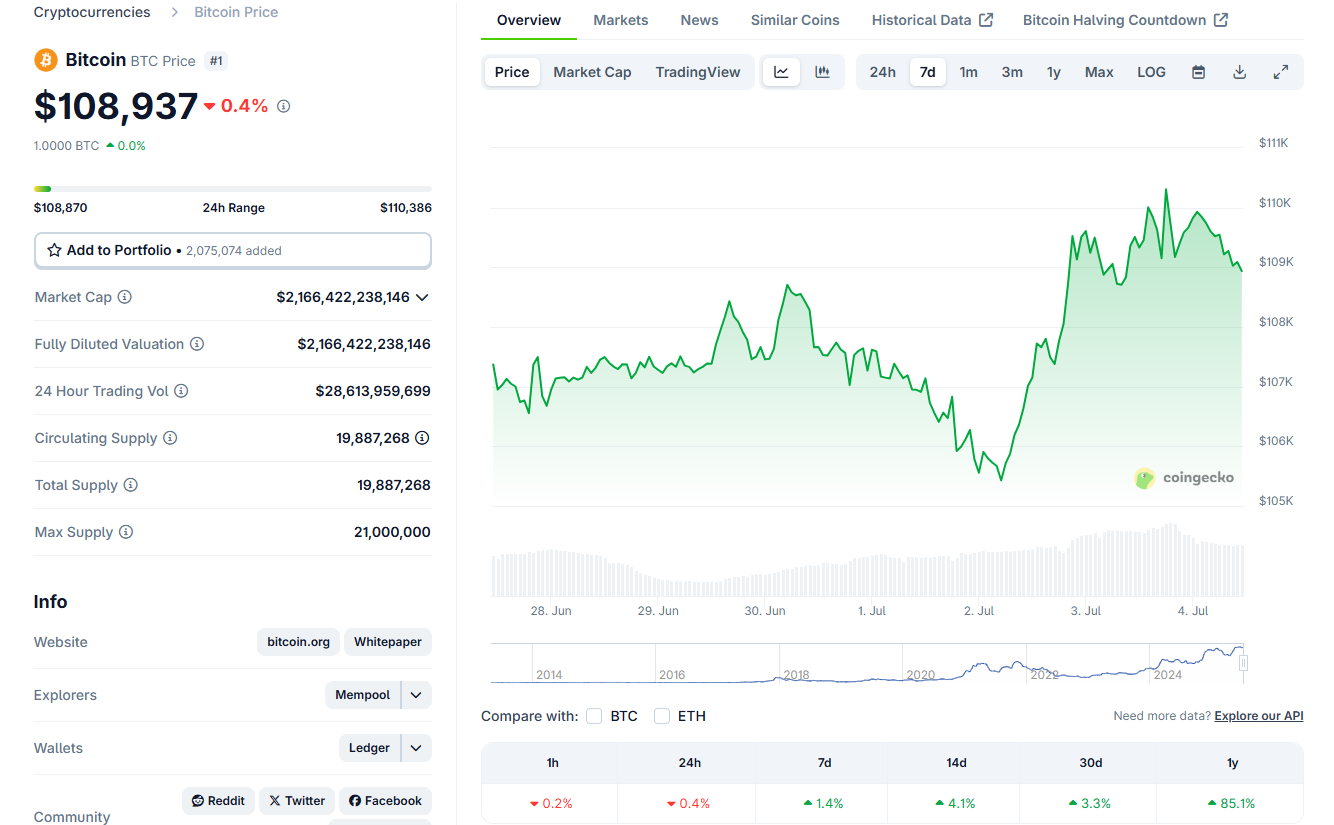Open the Mempool explorer
The height and width of the screenshot is (825, 1334).
pyautogui.click(x=362, y=695)
